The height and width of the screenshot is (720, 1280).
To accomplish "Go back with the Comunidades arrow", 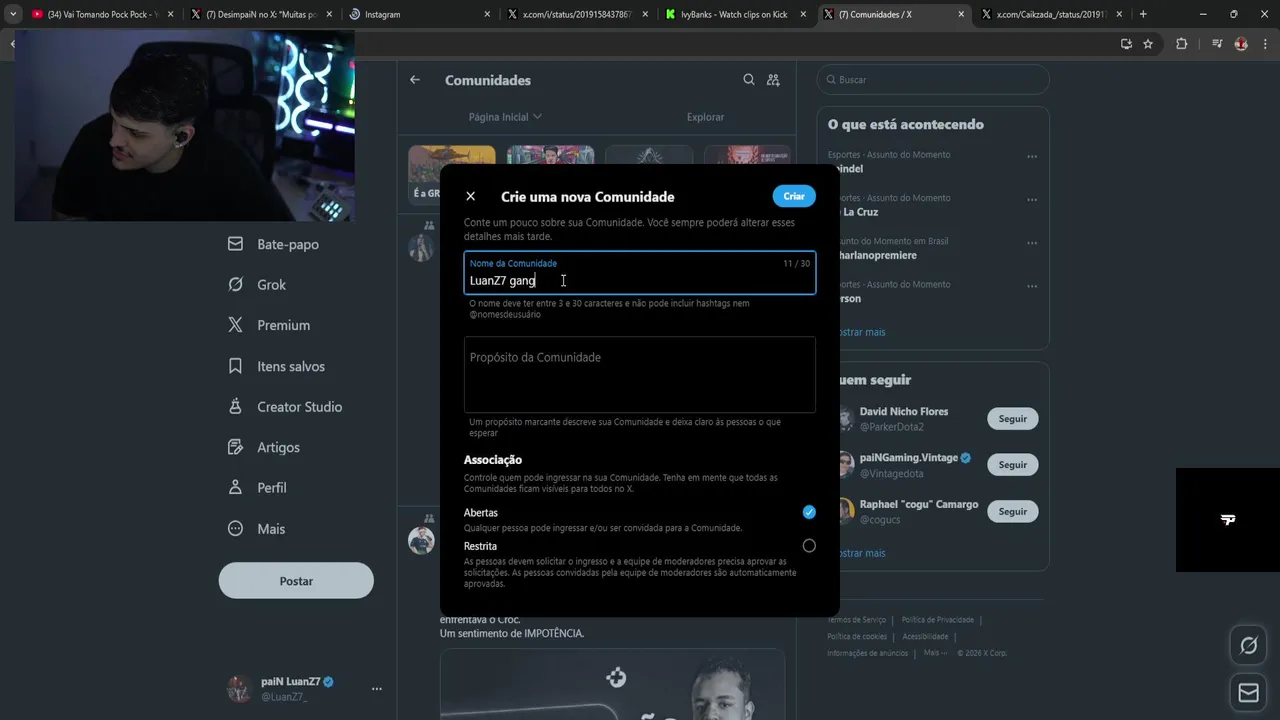I will point(415,80).
